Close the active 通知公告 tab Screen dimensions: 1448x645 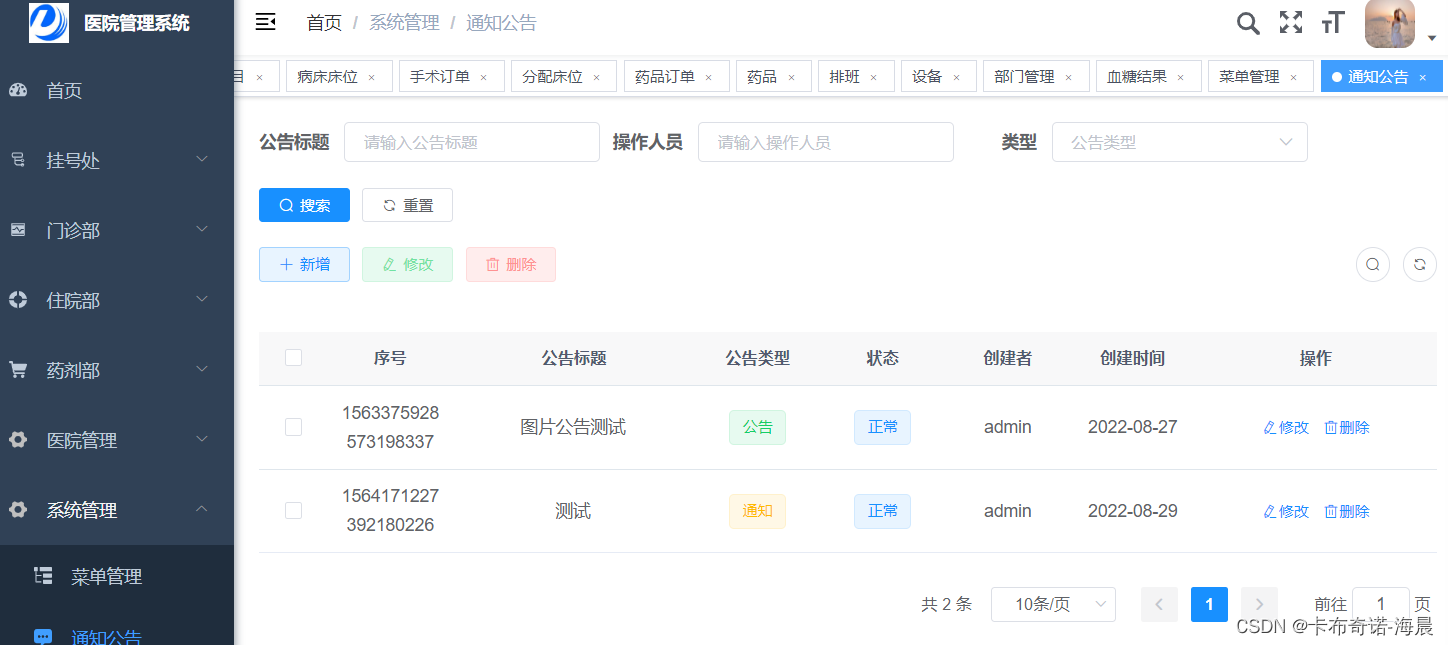1422,77
